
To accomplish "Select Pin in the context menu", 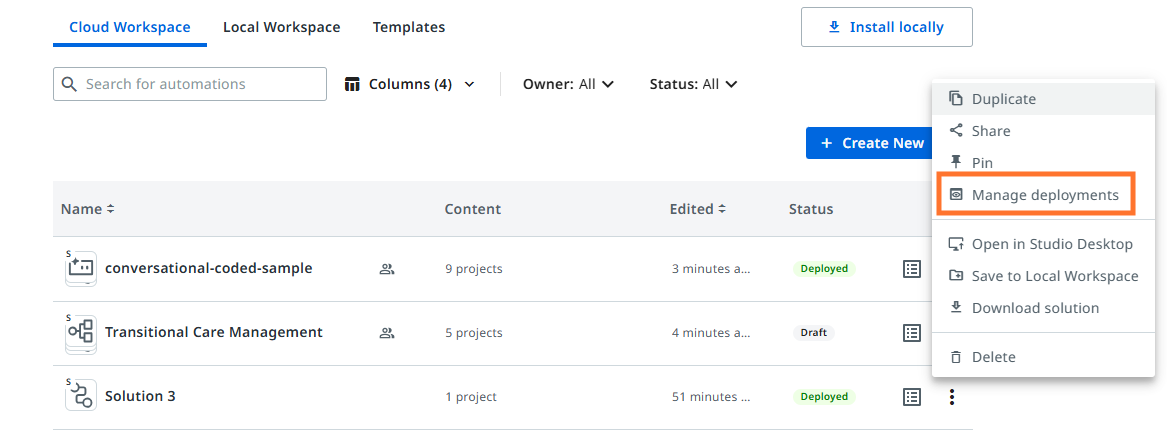I will pos(1043,162).
